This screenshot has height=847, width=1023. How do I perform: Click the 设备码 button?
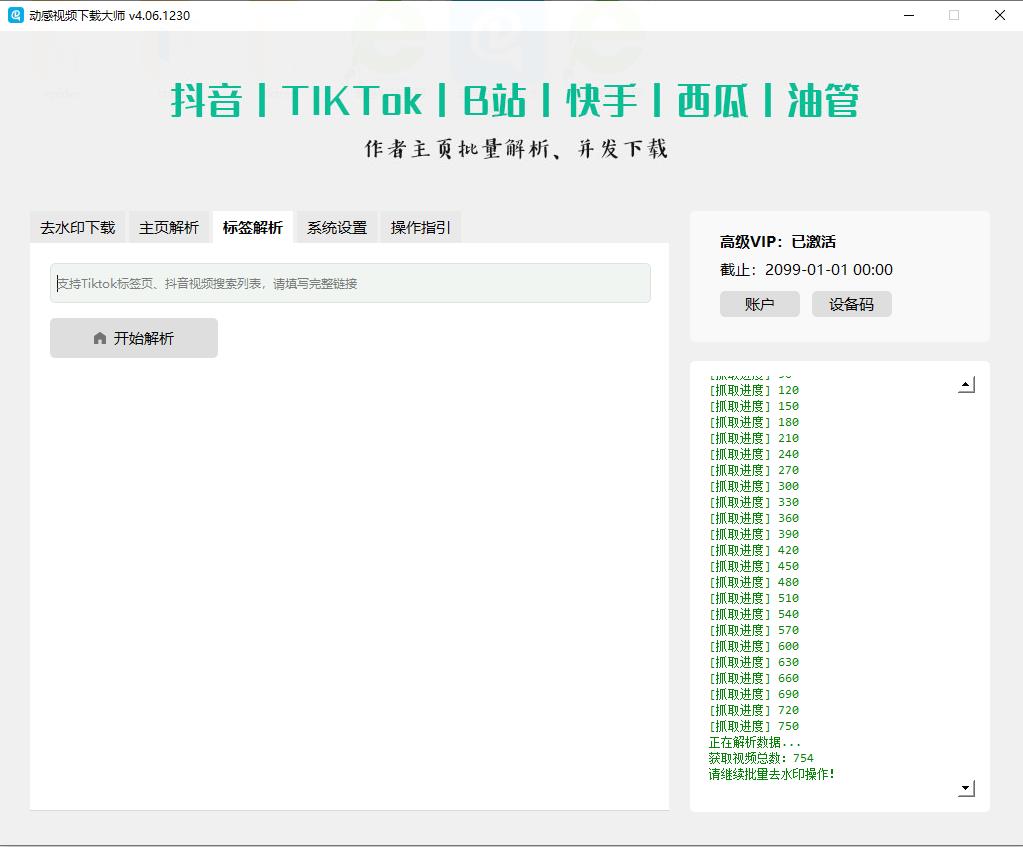coord(851,304)
